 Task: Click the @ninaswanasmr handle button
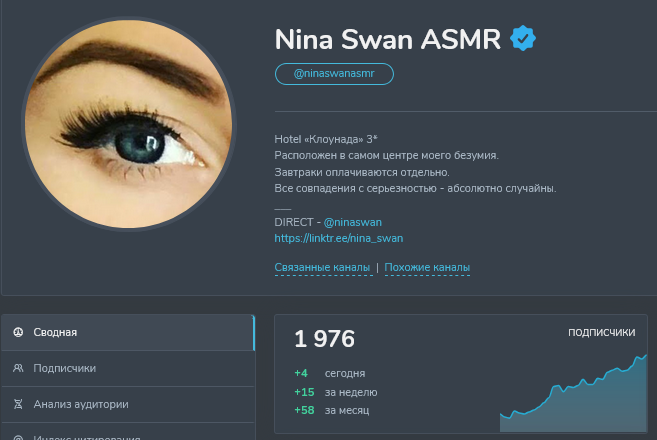coord(334,74)
